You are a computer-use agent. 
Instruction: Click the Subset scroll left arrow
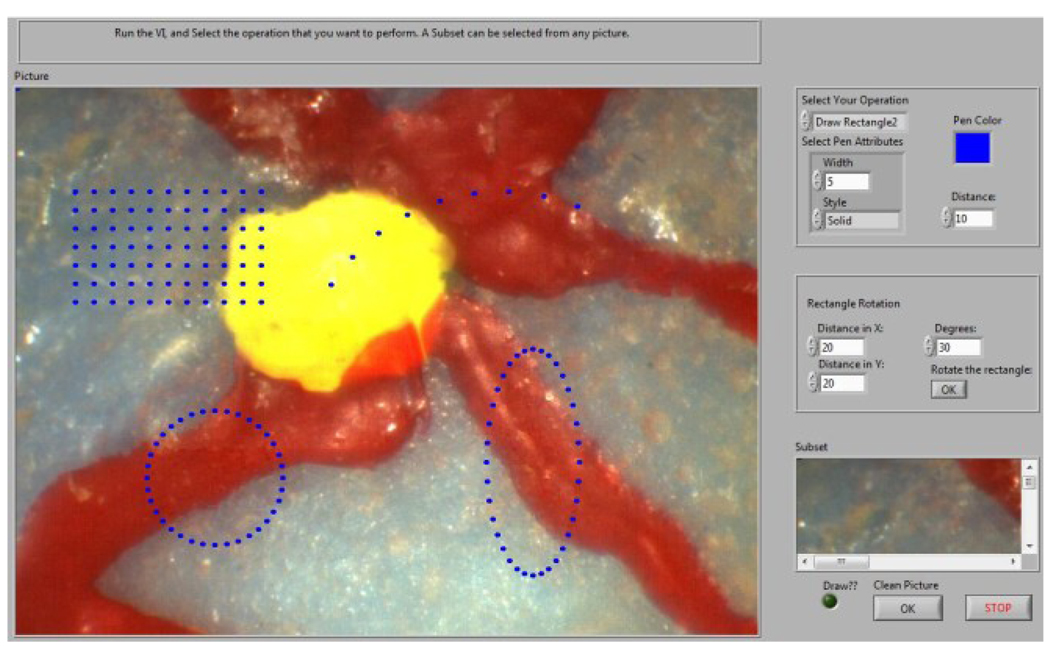tap(804, 562)
